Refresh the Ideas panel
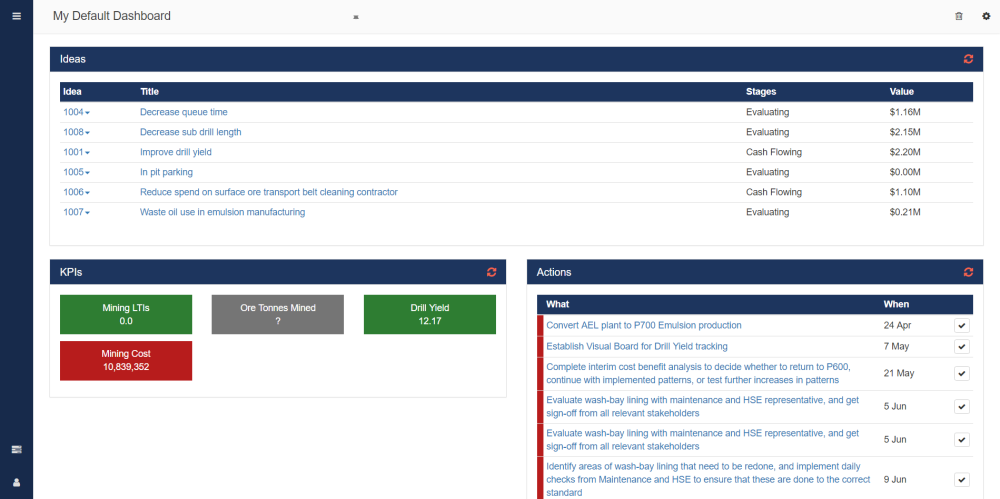Screen dimensions: 1000x499 click(968, 59)
